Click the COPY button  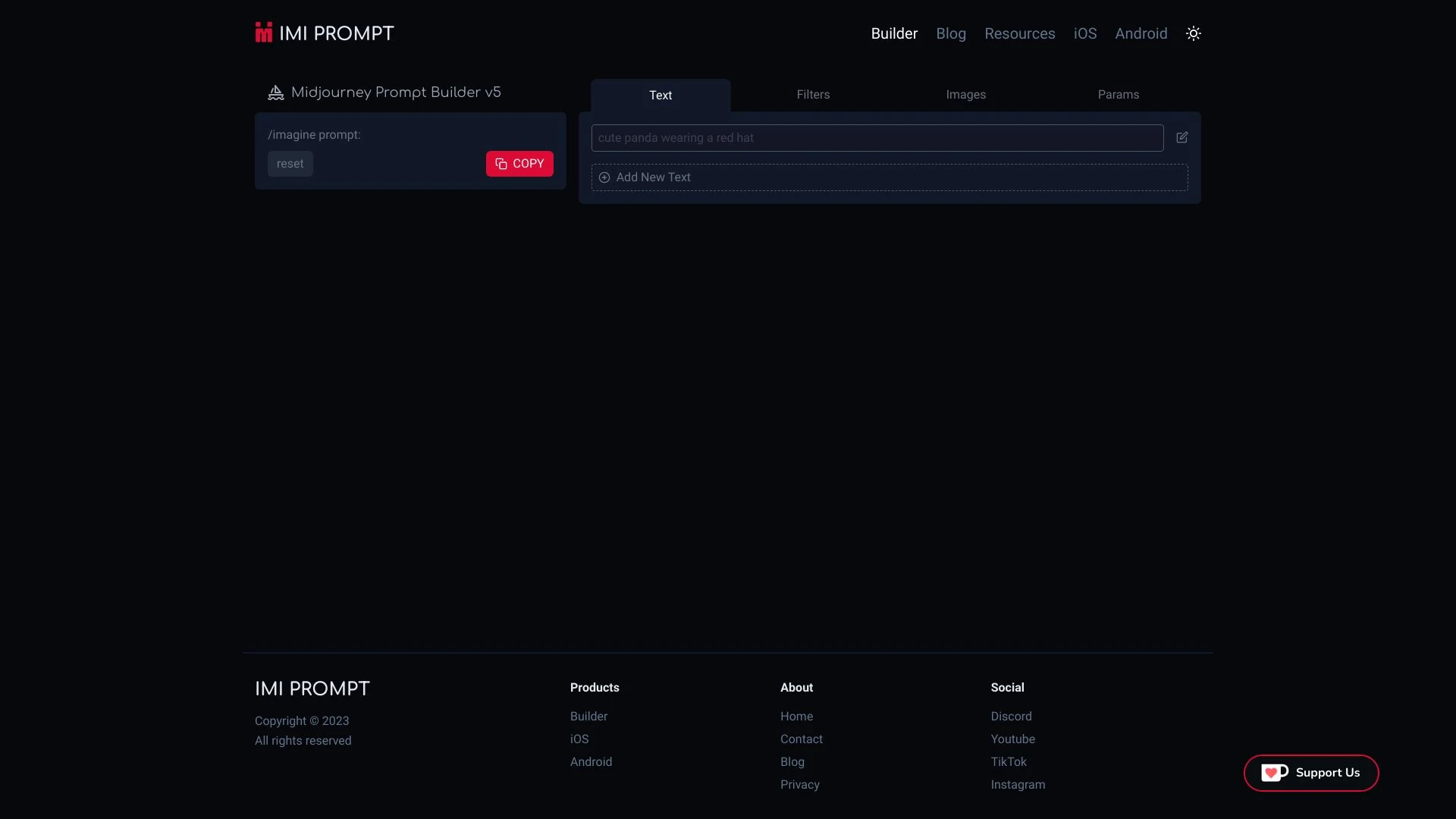coord(519,163)
